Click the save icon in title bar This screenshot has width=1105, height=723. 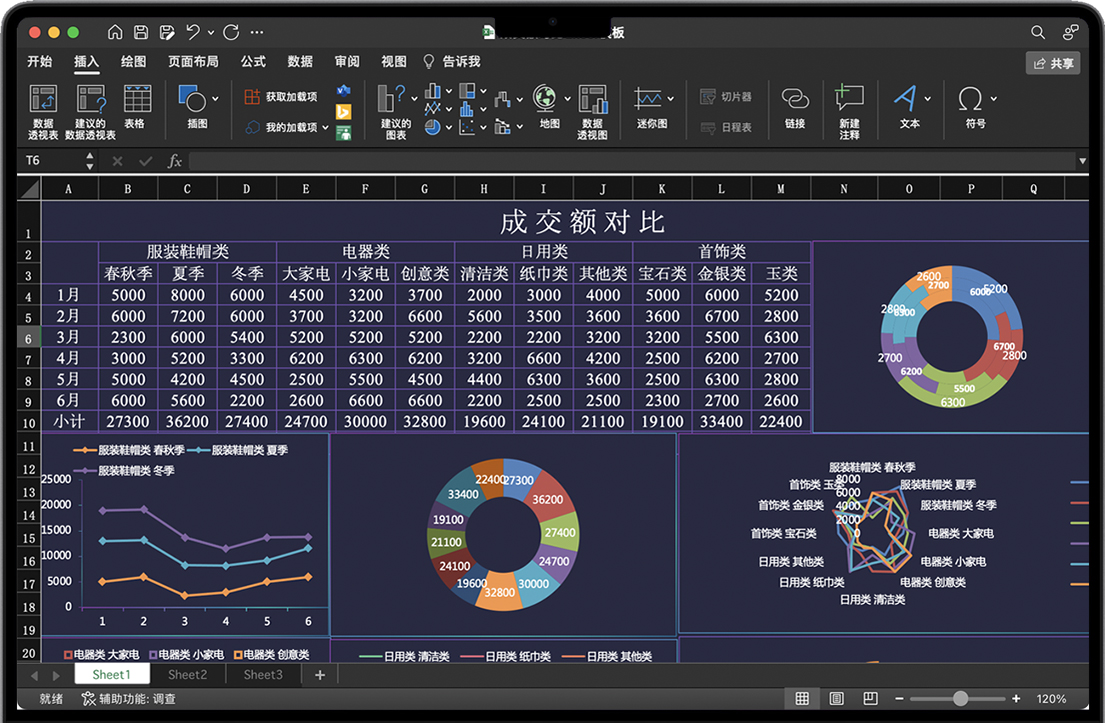point(141,33)
